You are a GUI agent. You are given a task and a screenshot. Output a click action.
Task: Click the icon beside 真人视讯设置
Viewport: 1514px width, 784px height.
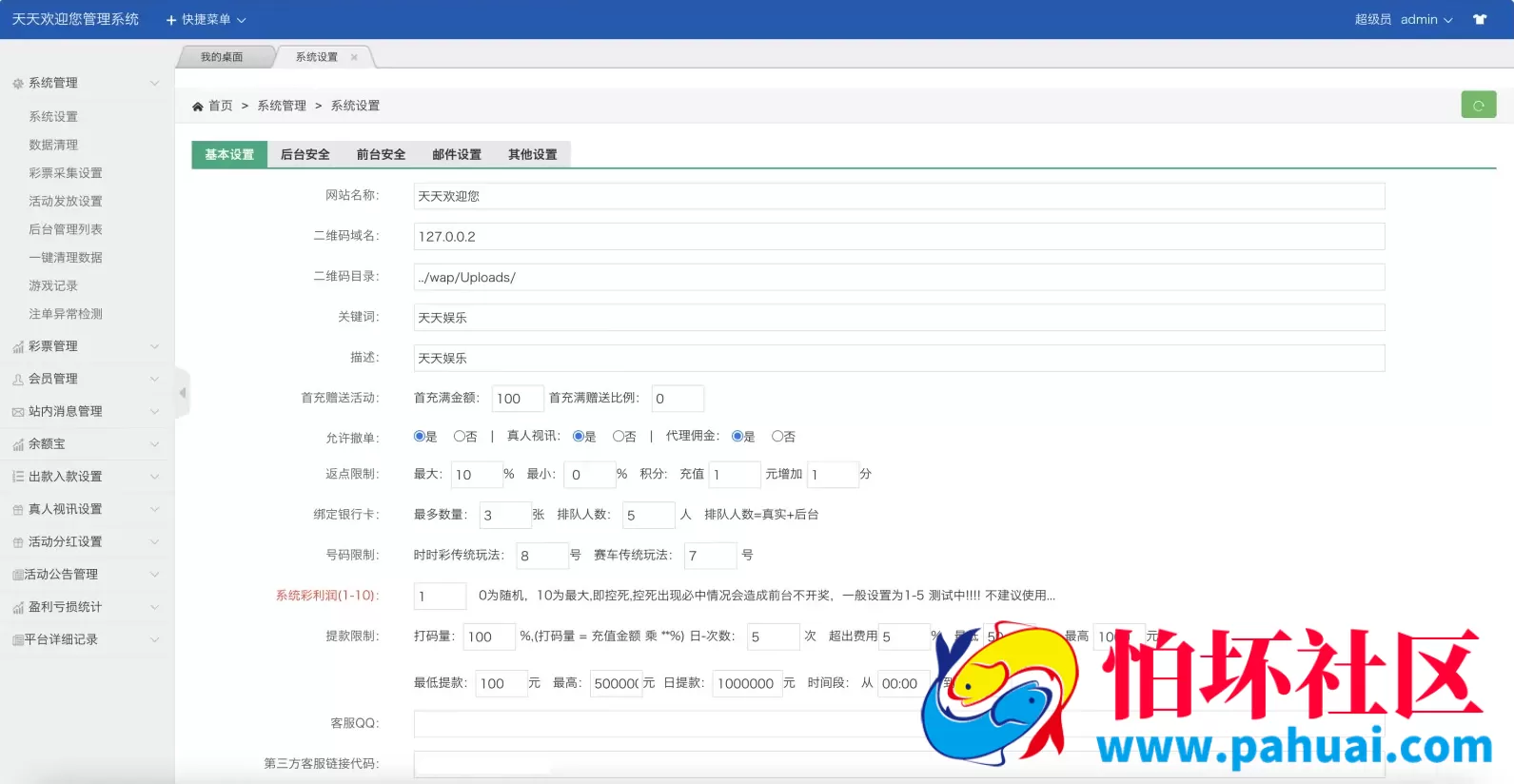pos(18,510)
